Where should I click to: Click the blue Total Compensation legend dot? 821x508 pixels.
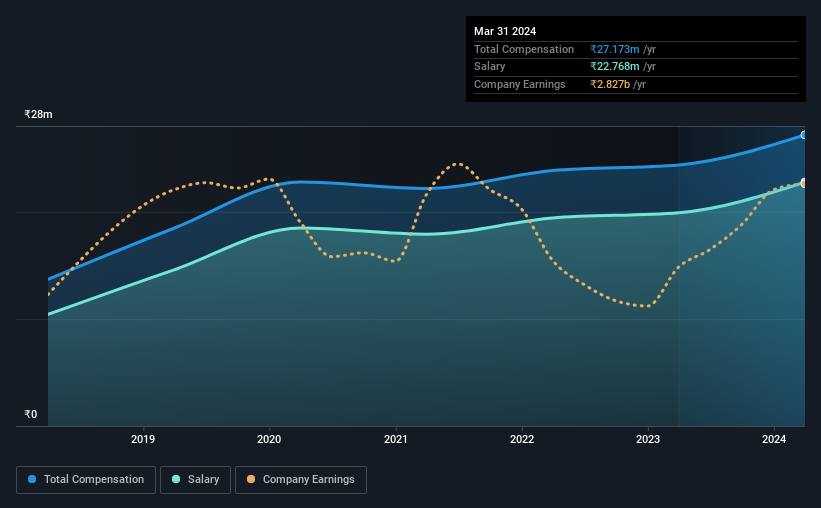click(x=32, y=479)
